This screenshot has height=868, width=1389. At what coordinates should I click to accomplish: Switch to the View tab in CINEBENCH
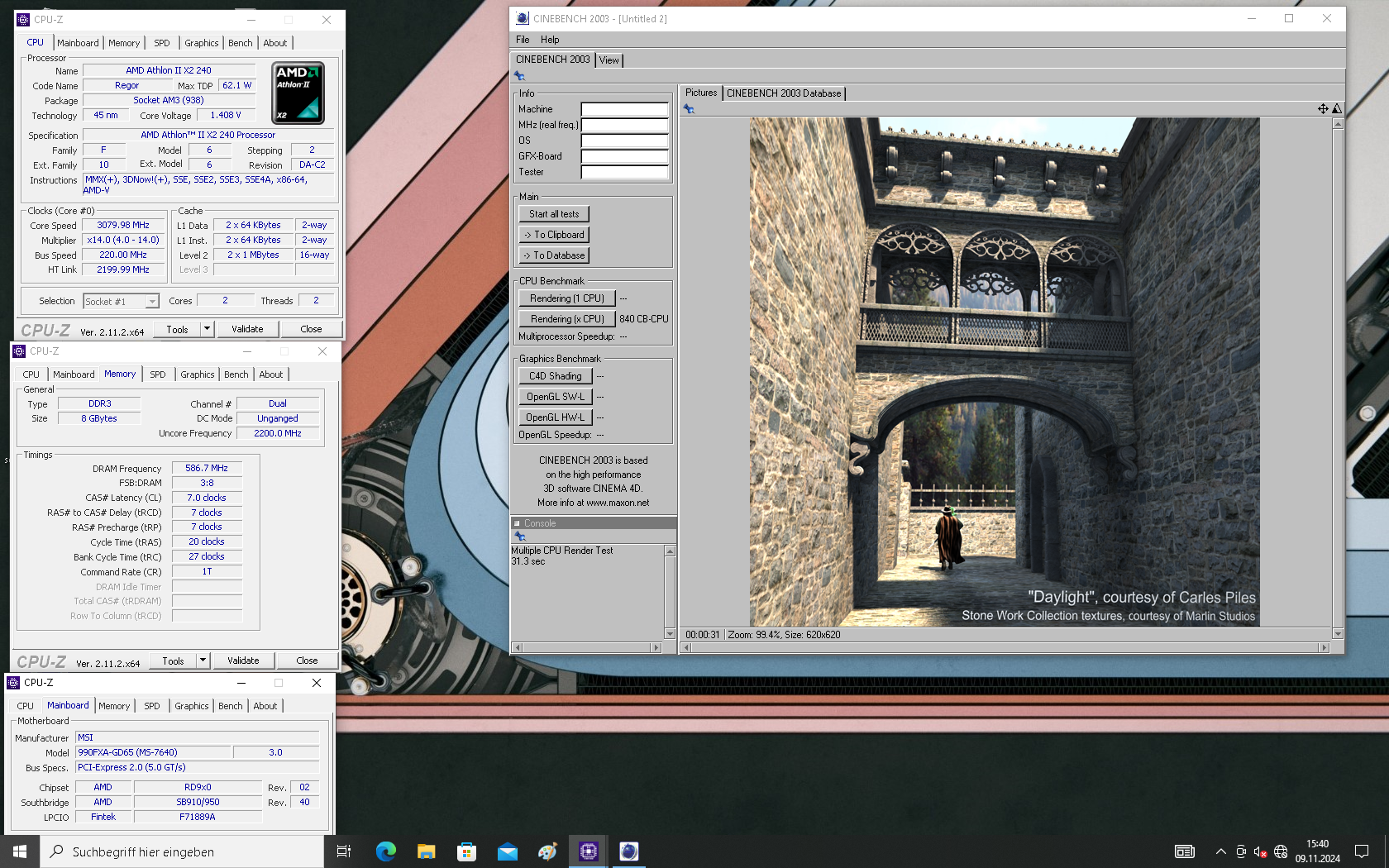609,60
